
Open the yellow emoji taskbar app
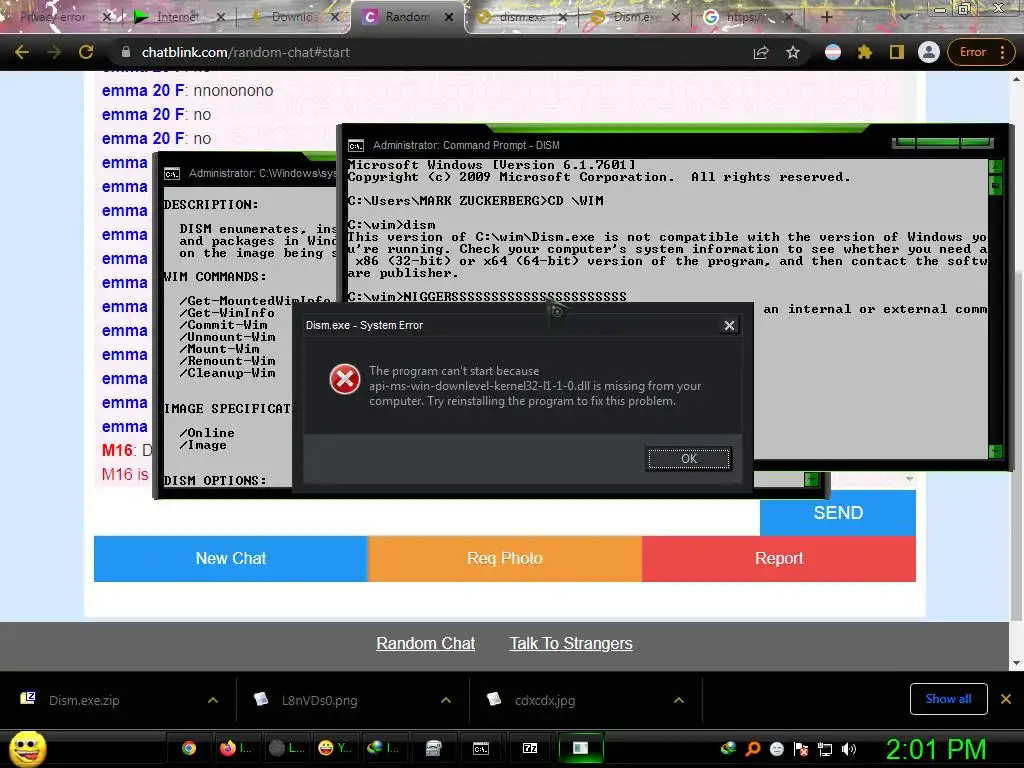334,748
